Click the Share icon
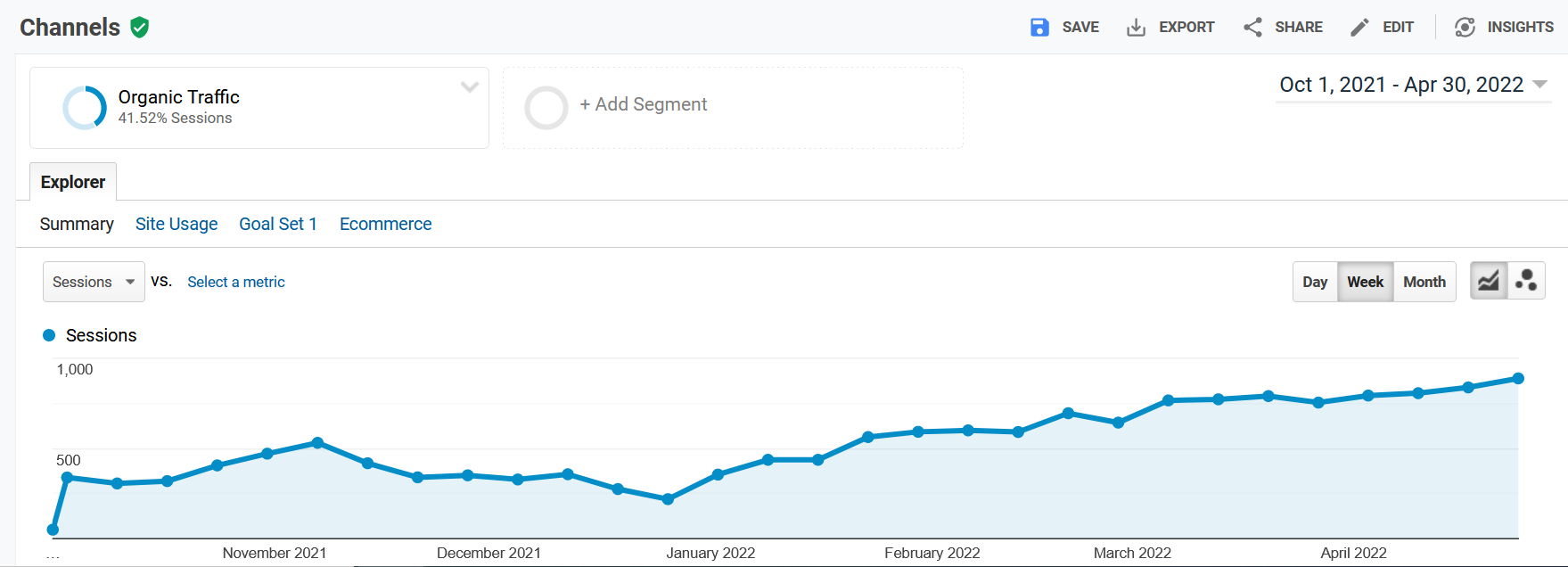Viewport: 1568px width, 567px height. pos(1252,28)
